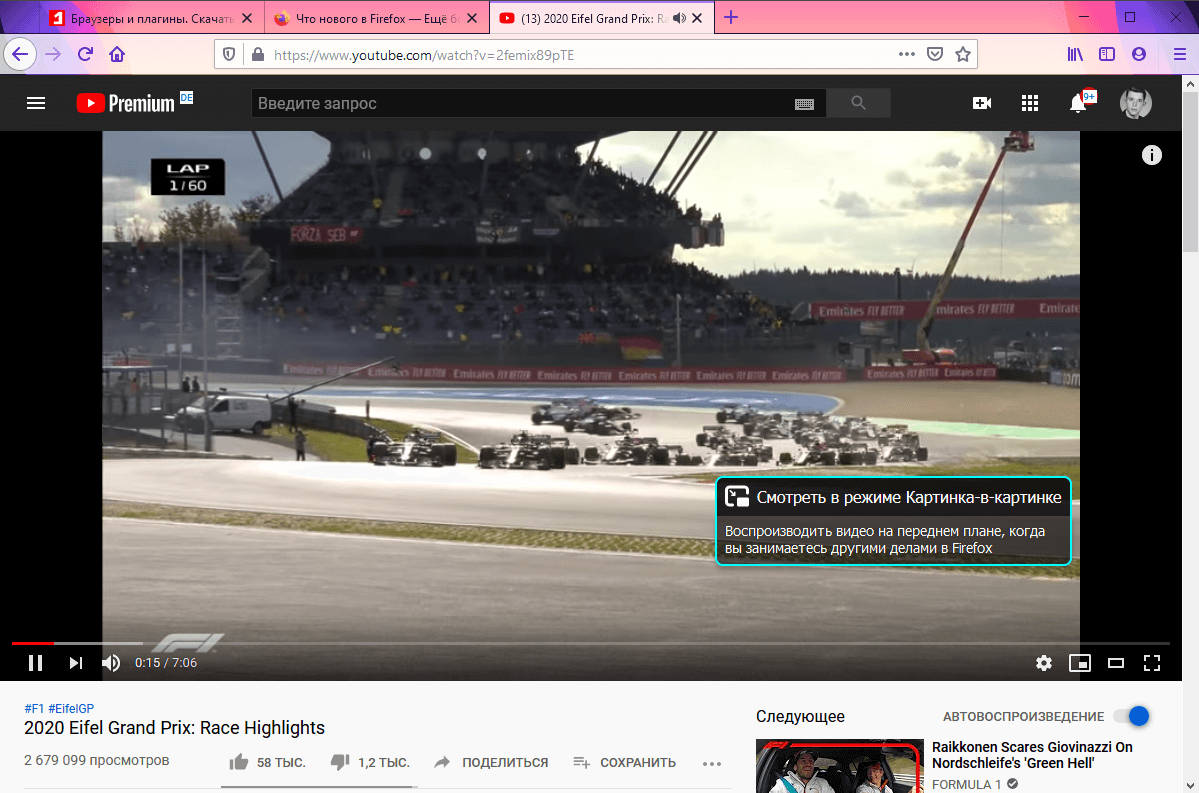Screen dimensions: 1199x793
Task: Open tracking protection shield in address bar
Action: (229, 54)
